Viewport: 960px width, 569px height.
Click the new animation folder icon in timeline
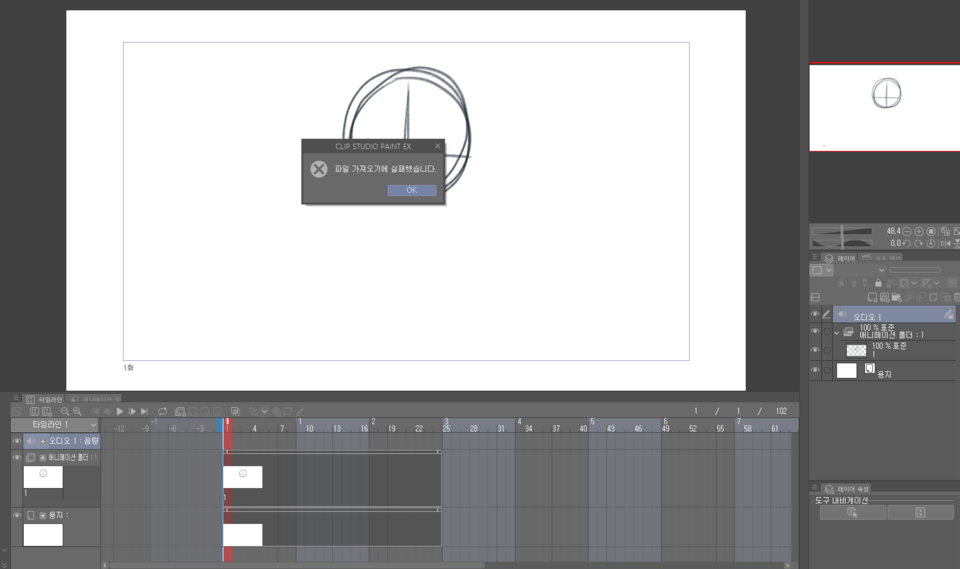click(x=180, y=412)
